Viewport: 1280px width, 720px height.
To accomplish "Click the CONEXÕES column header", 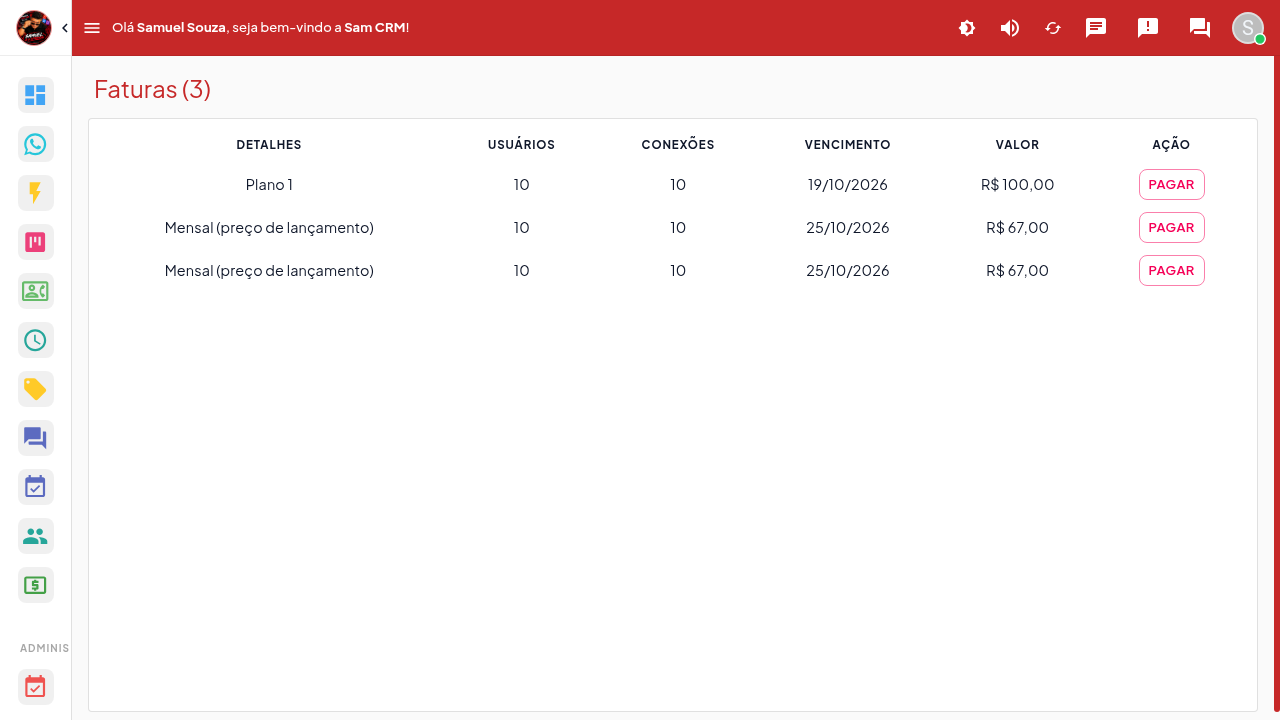I will point(678,145).
